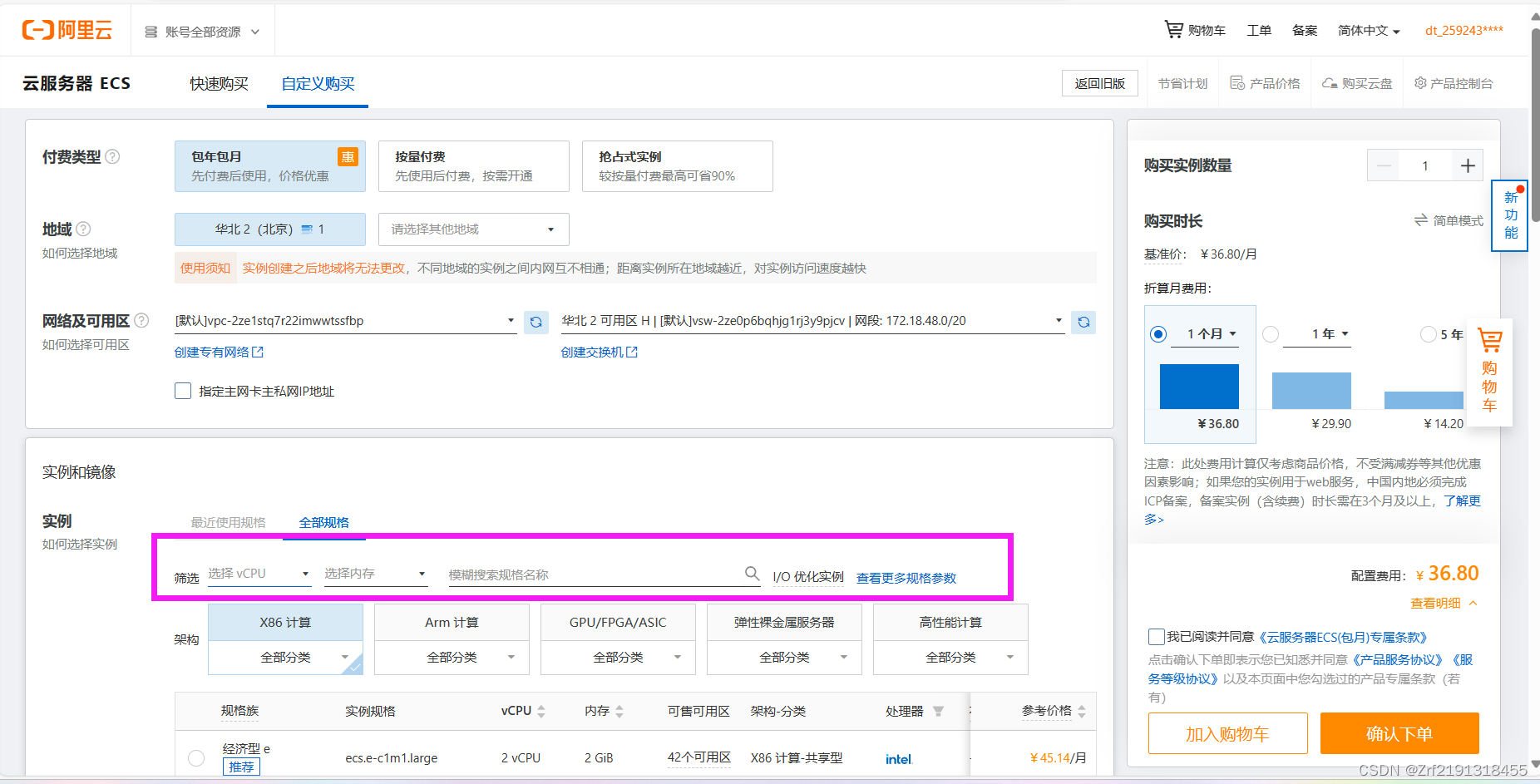Viewport: 1540px width, 784px height.
Task: Open the shopping cart icon in top bar
Action: click(x=1173, y=30)
